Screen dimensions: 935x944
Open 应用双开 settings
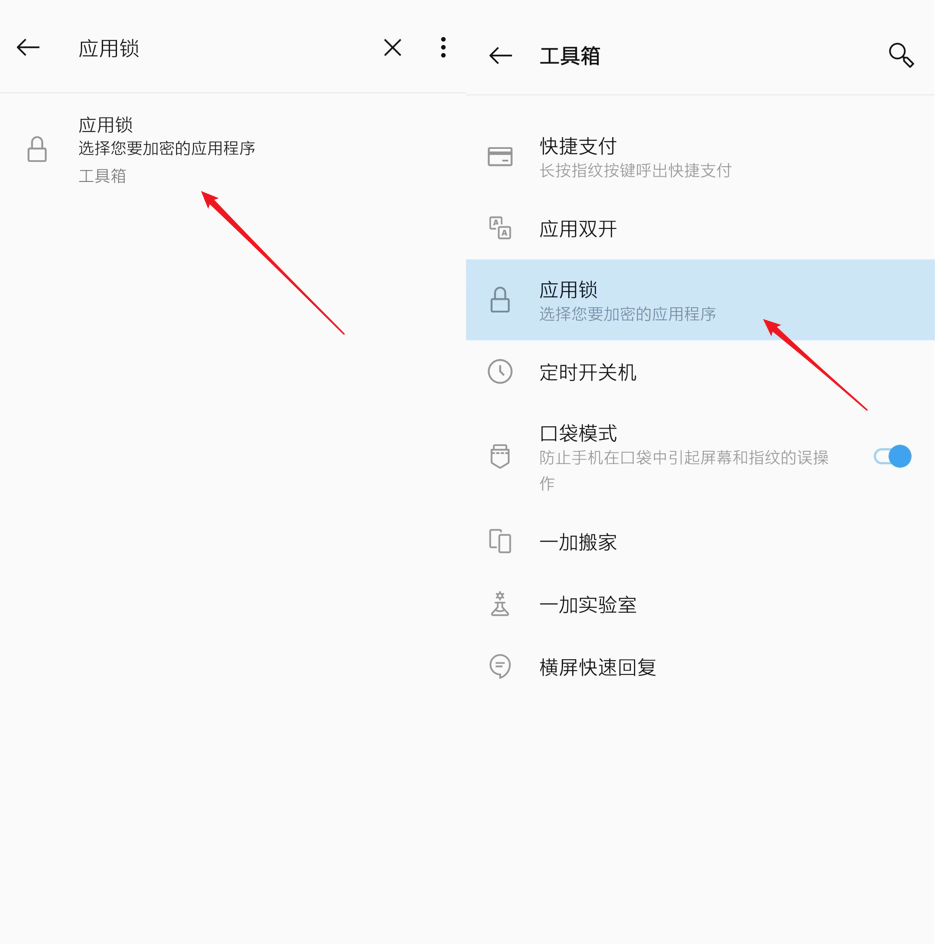(x=700, y=229)
